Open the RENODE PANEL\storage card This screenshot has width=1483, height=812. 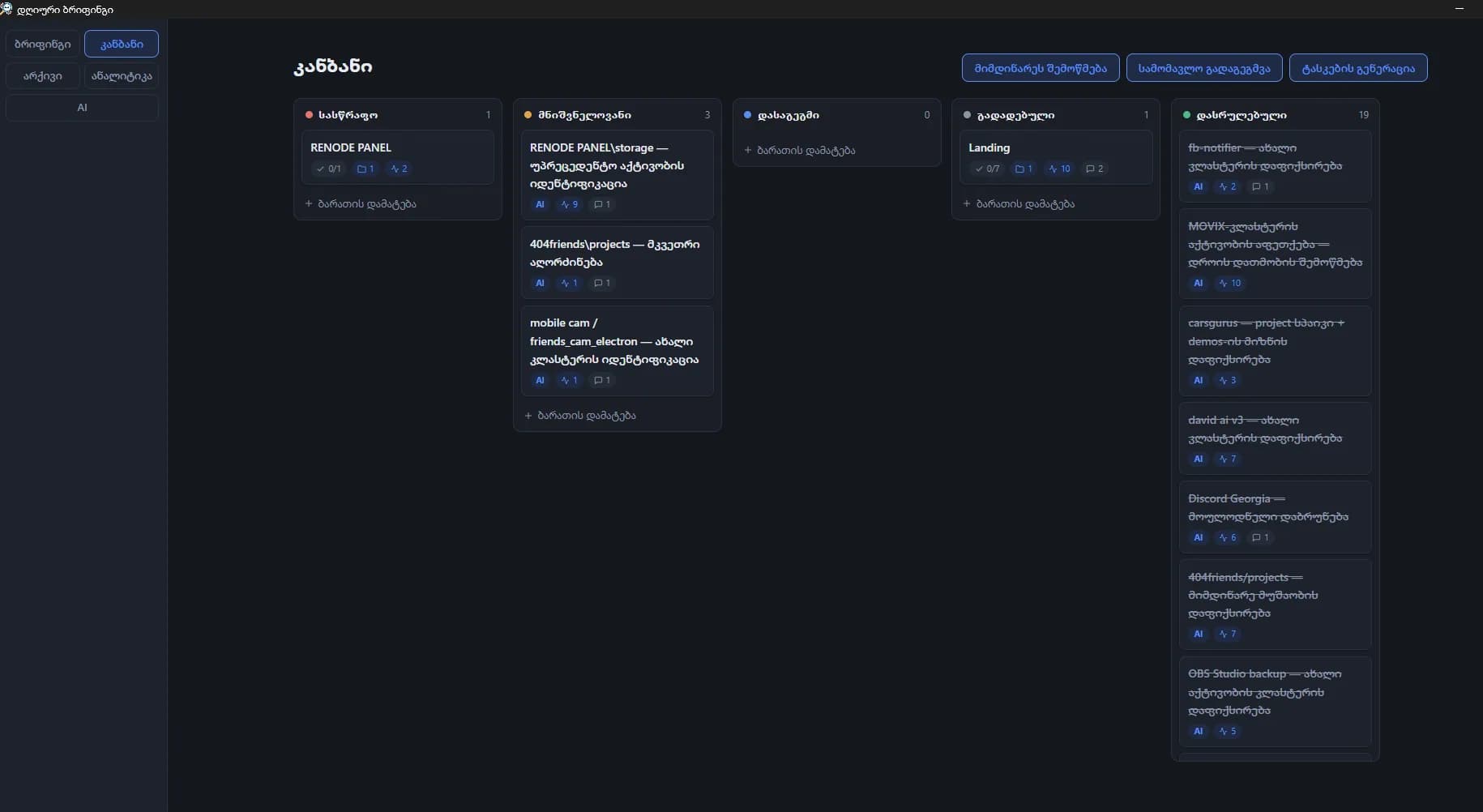(x=617, y=174)
